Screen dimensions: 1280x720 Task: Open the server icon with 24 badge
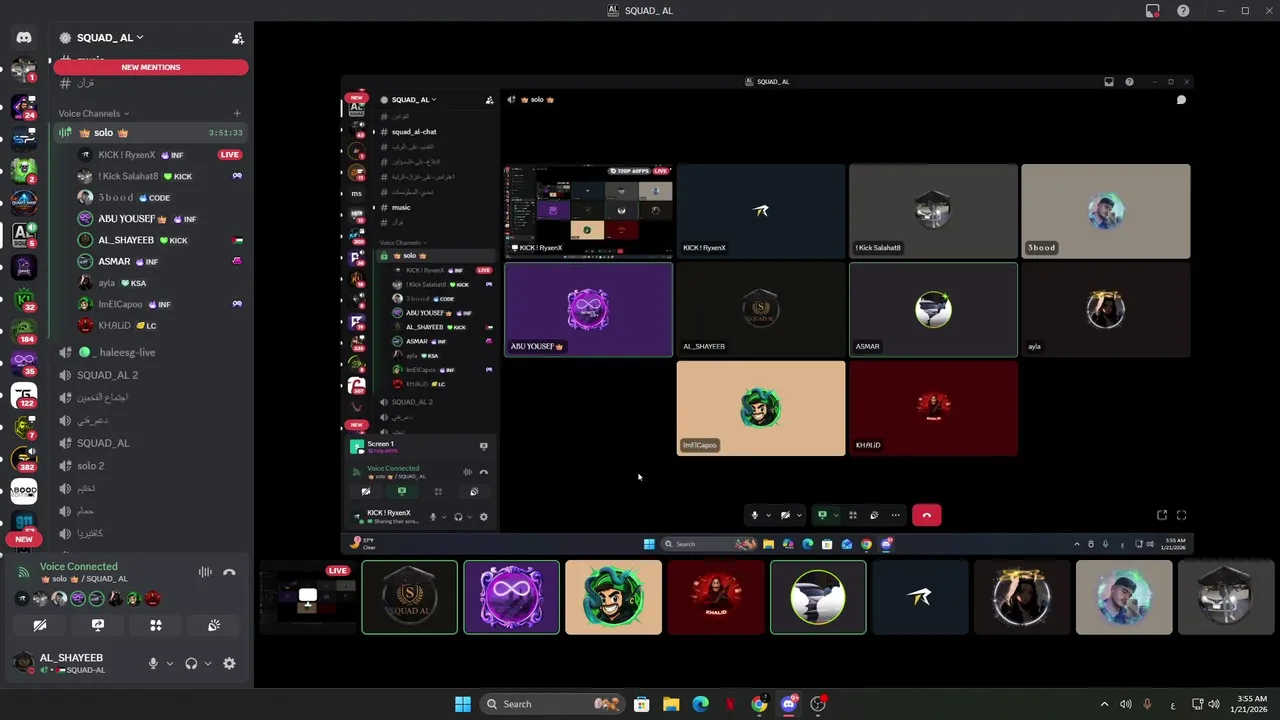(x=24, y=105)
